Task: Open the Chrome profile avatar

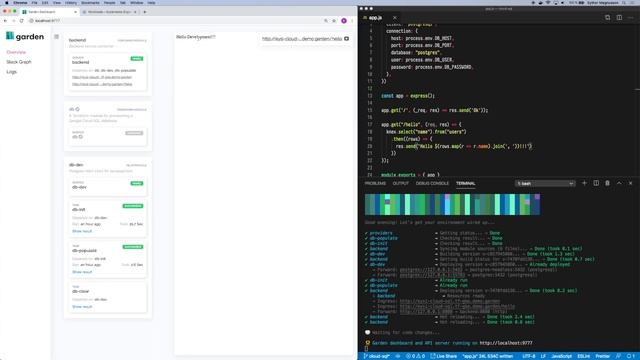Action: tap(344, 20)
